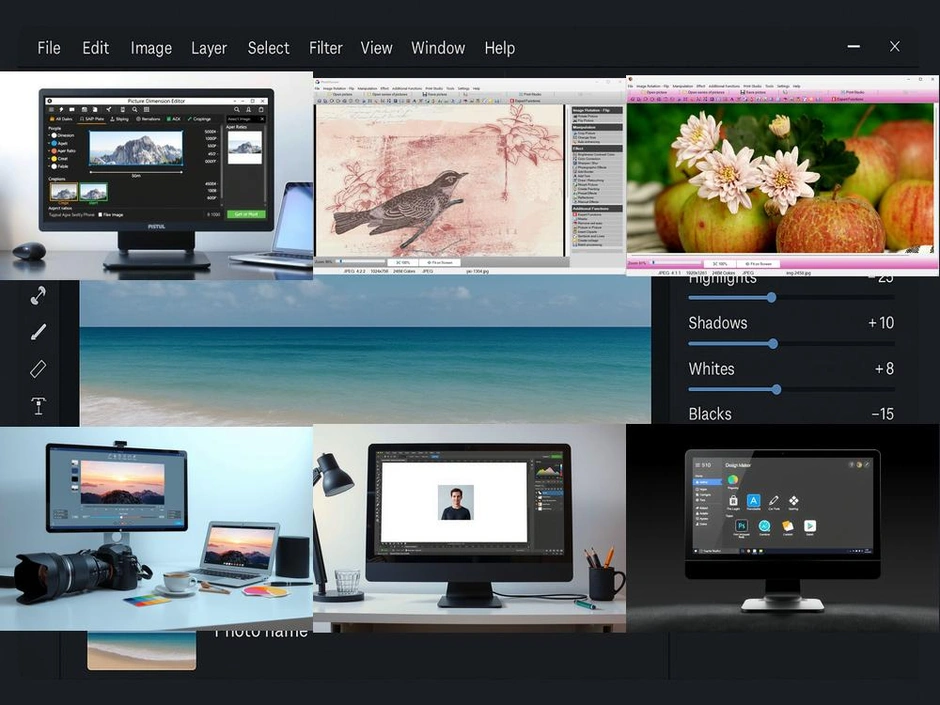Select Rotate Picture in the Image Rotation panel
This screenshot has height=705, width=940.
(x=588, y=117)
